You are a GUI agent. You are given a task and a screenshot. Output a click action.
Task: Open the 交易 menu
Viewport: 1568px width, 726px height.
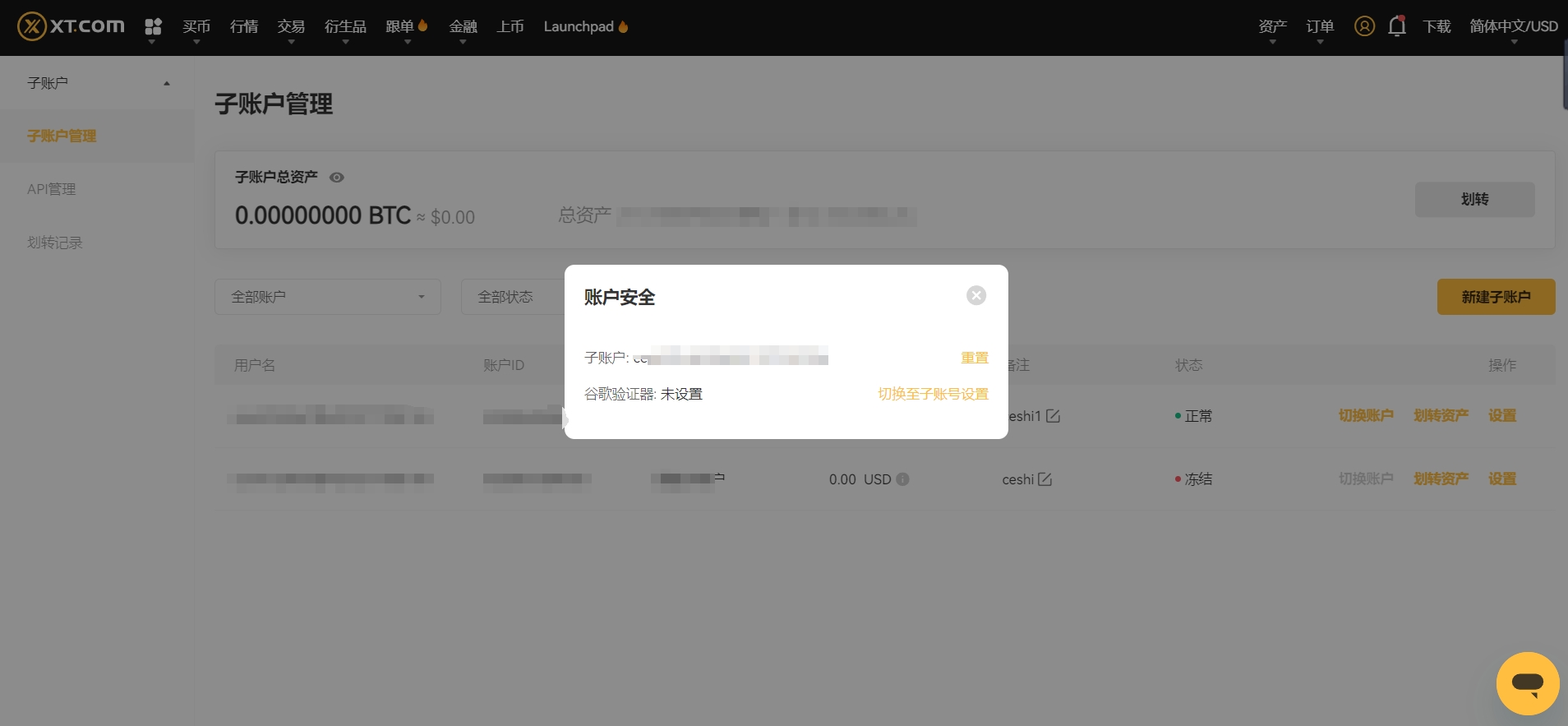[291, 26]
